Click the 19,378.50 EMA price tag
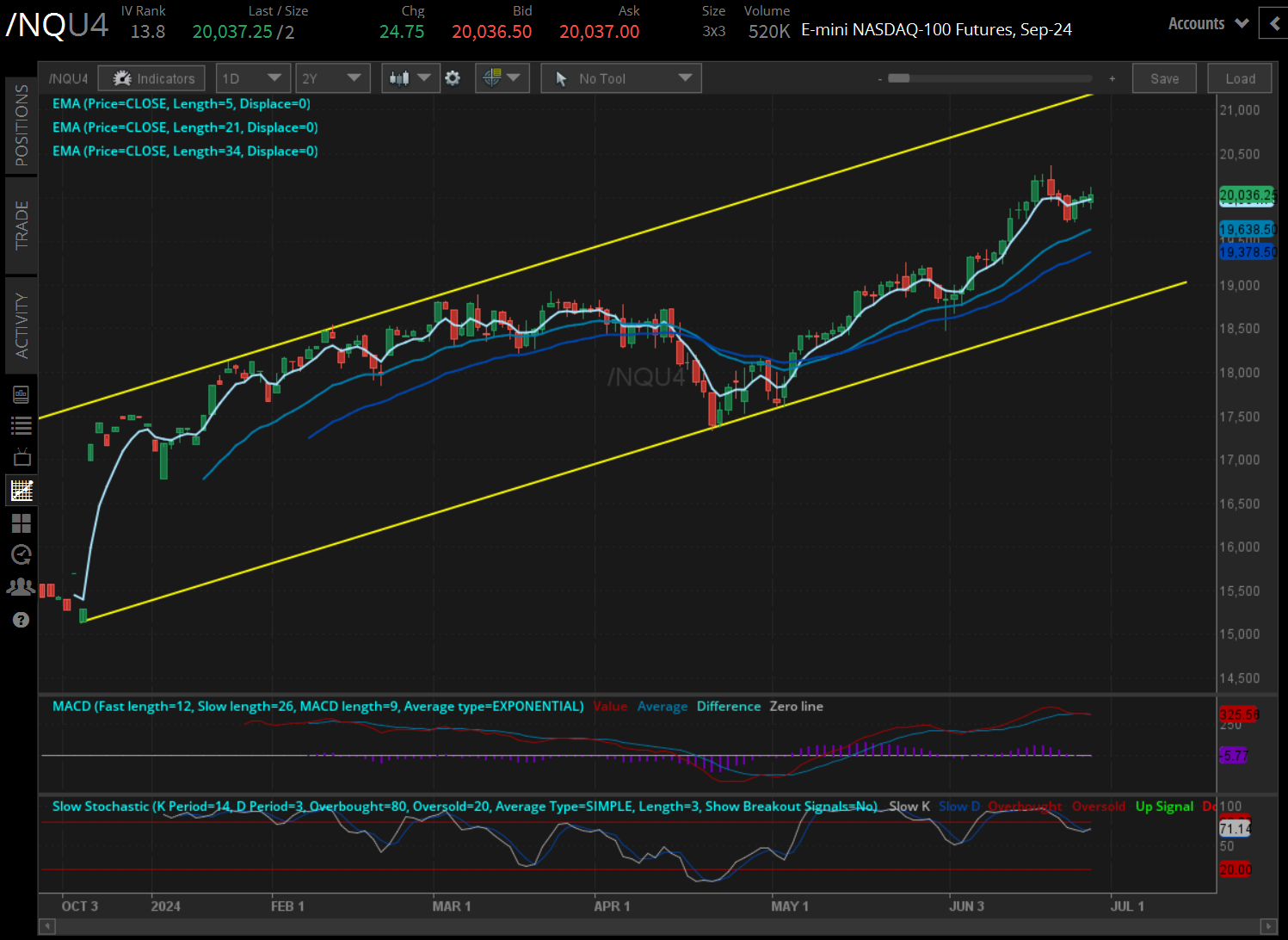Viewport: 1288px width, 940px height. [1248, 252]
